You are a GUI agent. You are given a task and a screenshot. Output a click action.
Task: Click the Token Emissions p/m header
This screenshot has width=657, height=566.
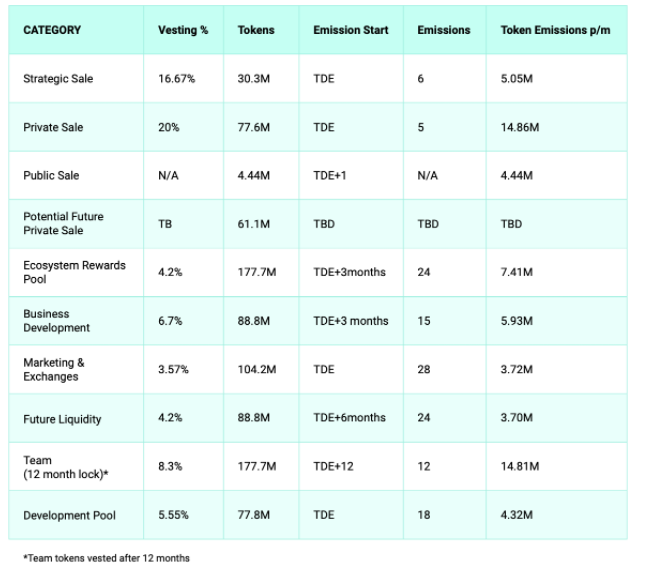(x=555, y=30)
